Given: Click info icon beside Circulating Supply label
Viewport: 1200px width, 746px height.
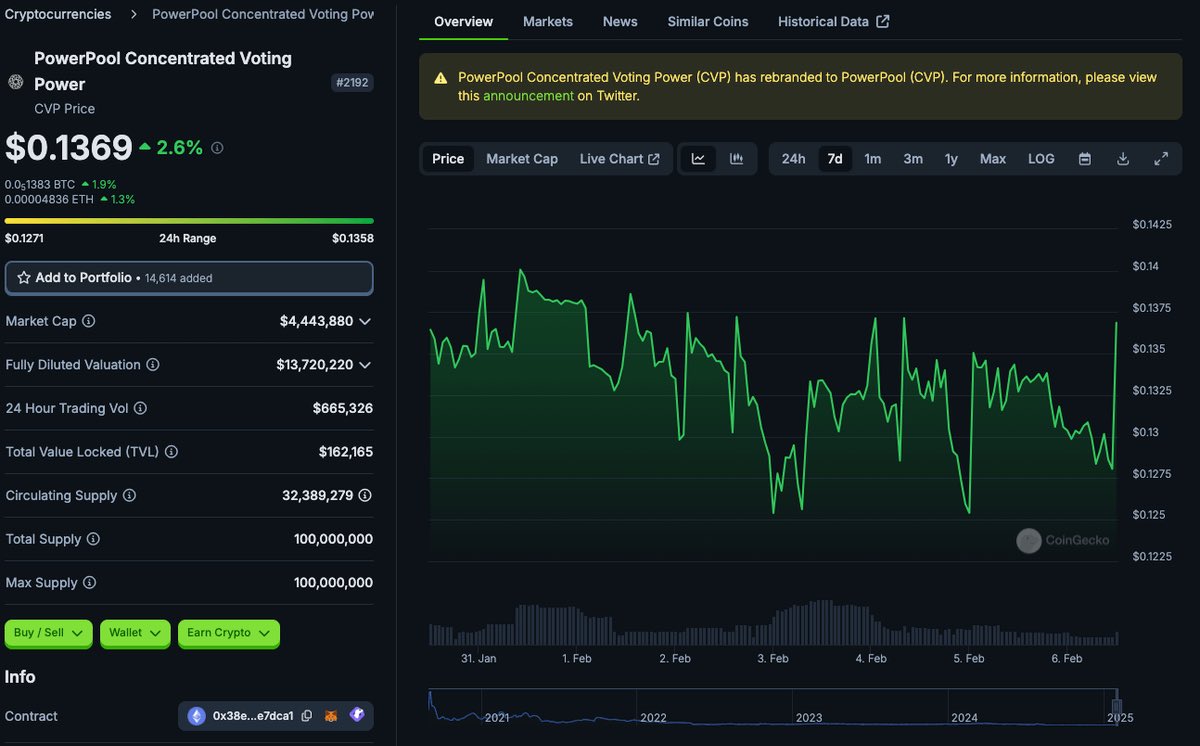Looking at the screenshot, I should pos(129,495).
